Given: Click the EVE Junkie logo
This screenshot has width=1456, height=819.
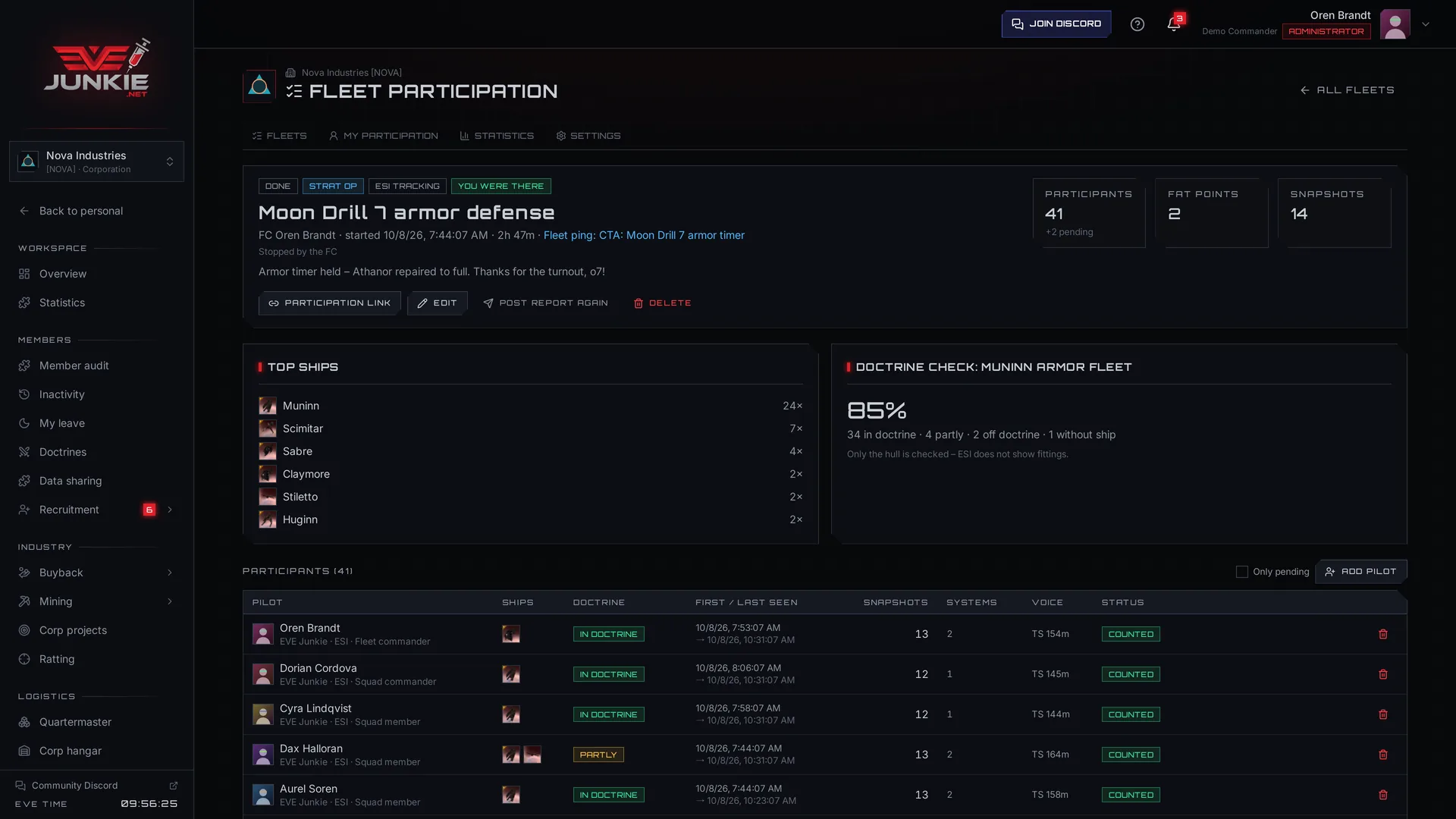Looking at the screenshot, I should [96, 68].
